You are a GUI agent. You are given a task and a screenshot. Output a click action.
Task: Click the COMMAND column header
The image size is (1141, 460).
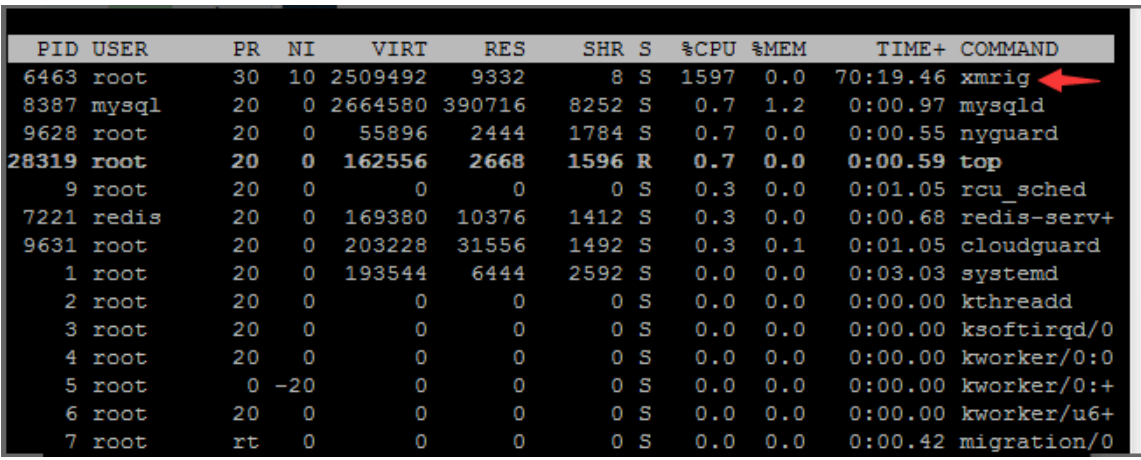(1009, 49)
